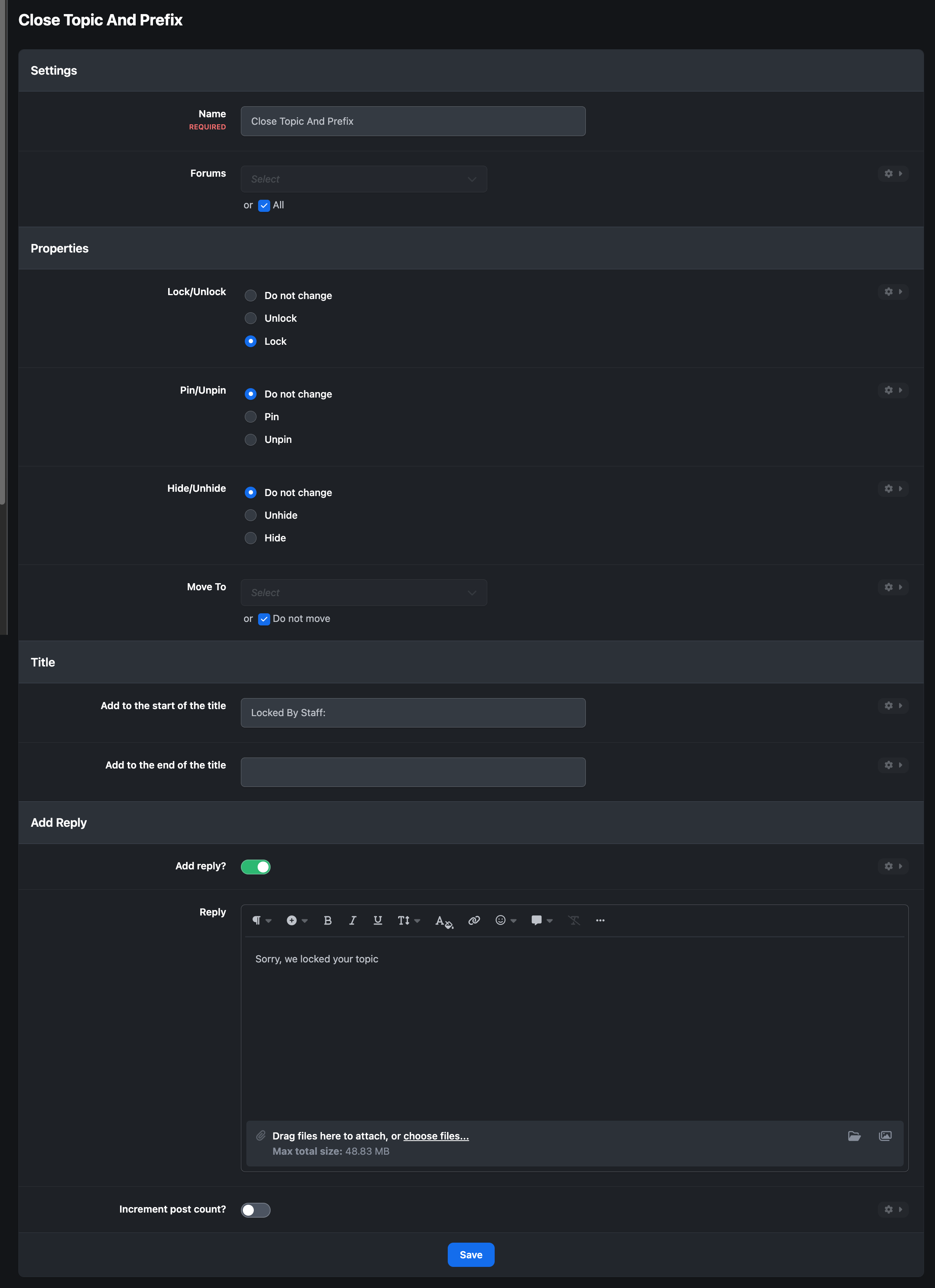Open gear options for end of title row

tap(893, 765)
